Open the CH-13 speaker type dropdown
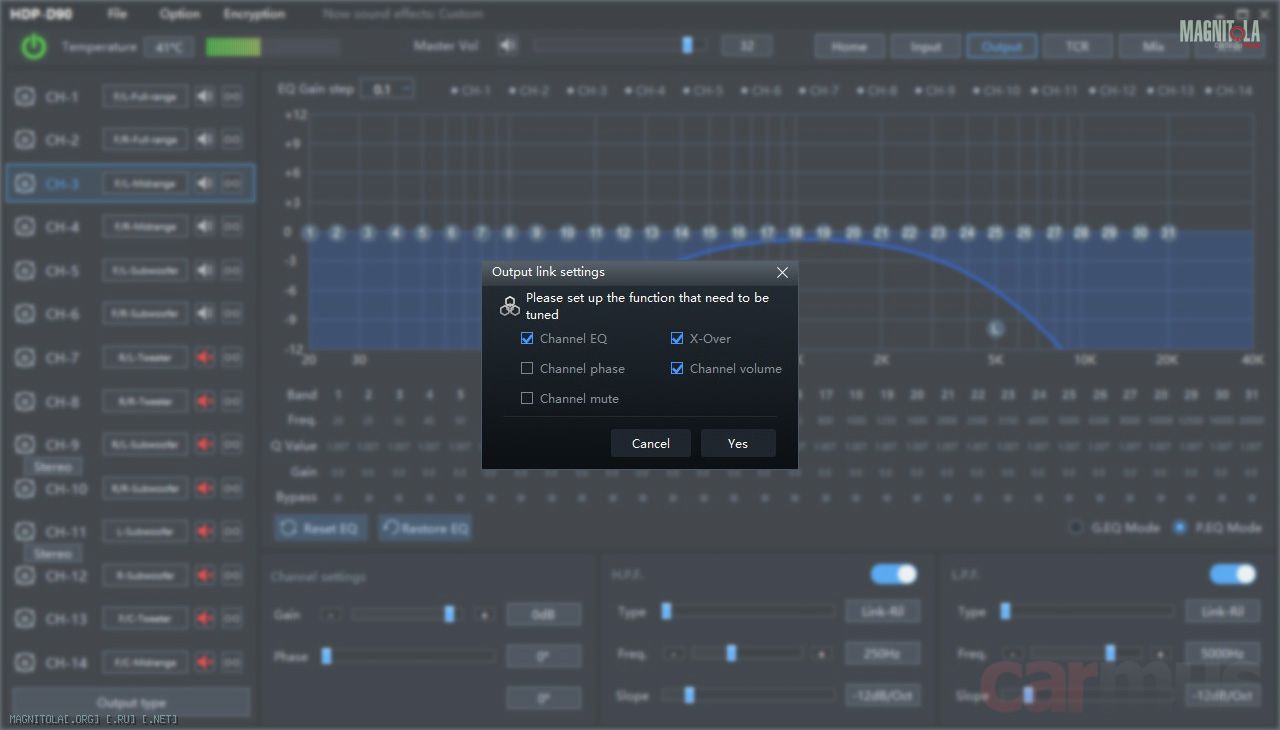Image resolution: width=1280 pixels, height=730 pixels. point(145,619)
